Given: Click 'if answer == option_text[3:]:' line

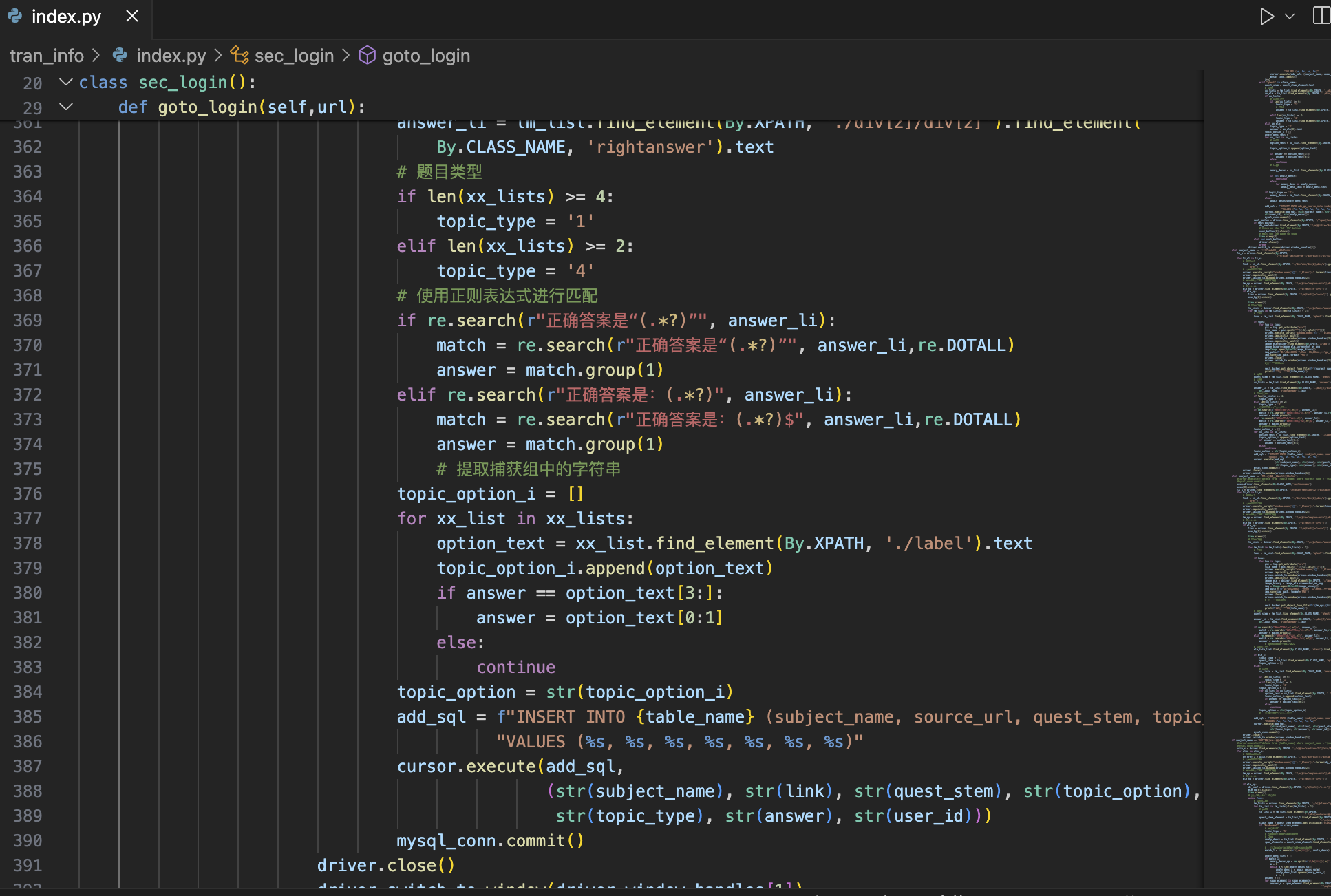Looking at the screenshot, I should [579, 593].
